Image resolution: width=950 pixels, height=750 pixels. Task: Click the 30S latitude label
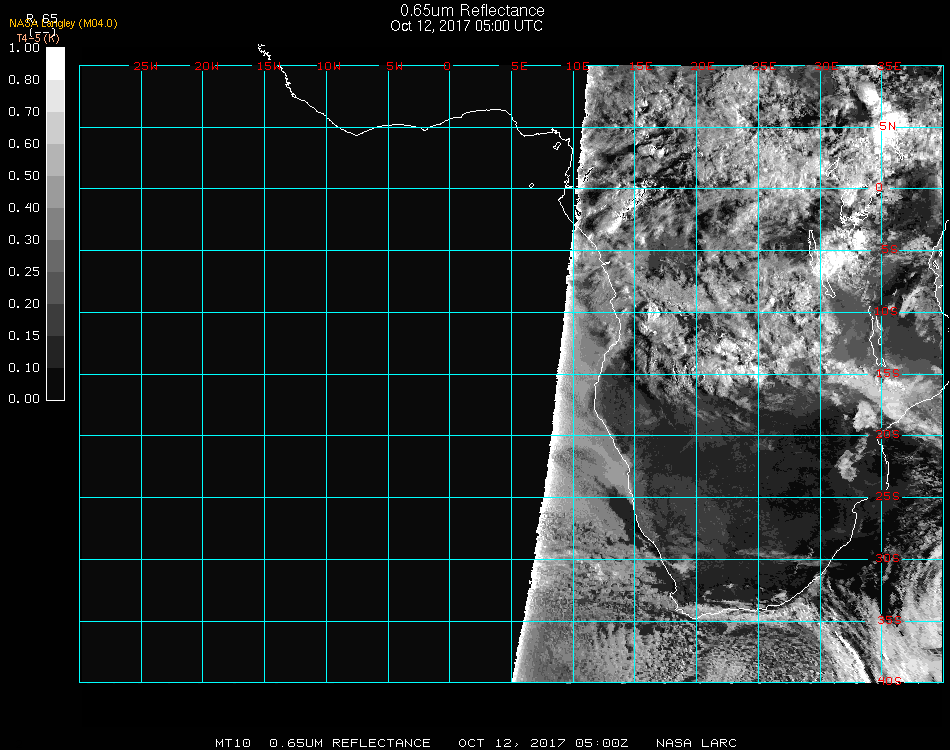pos(888,559)
